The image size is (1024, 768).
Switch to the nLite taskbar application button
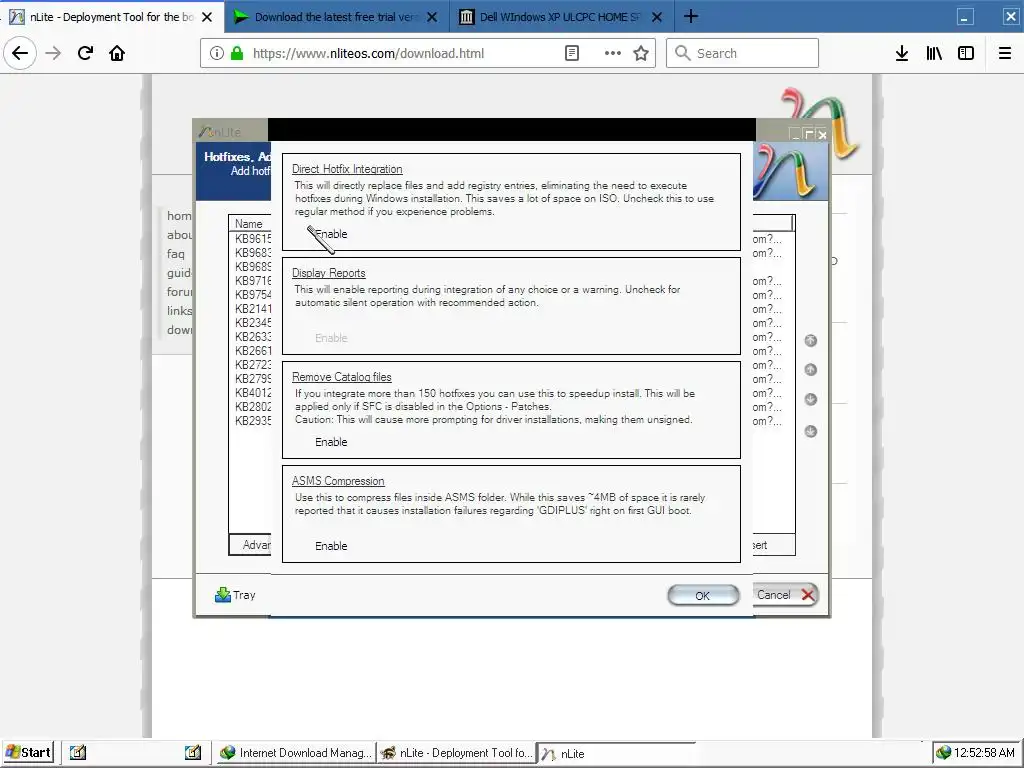click(x=614, y=753)
